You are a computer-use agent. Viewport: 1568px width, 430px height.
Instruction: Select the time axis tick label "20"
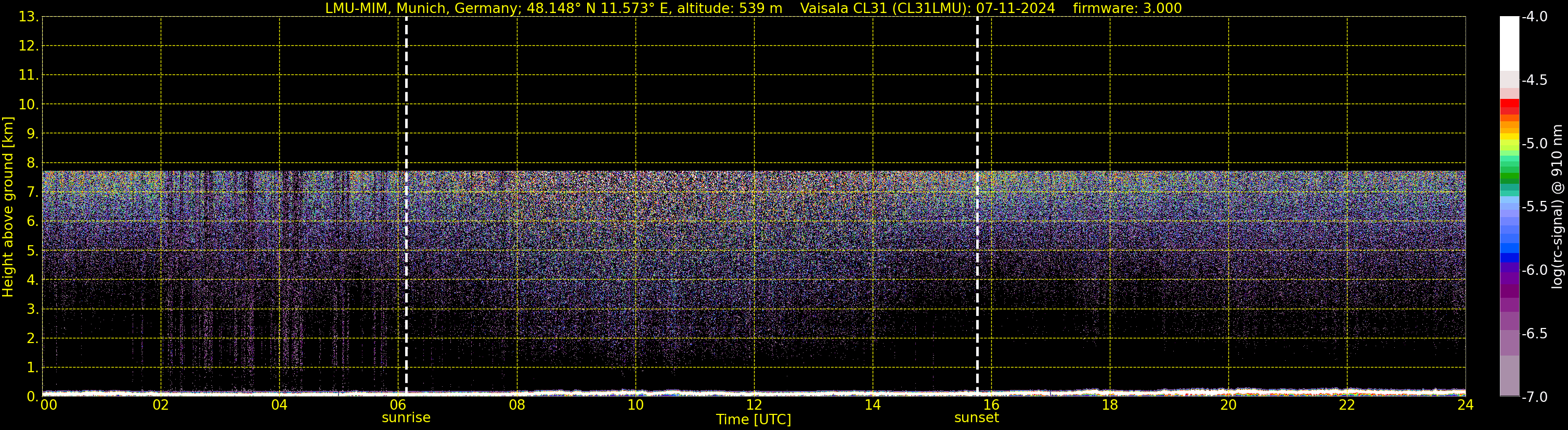(1228, 405)
